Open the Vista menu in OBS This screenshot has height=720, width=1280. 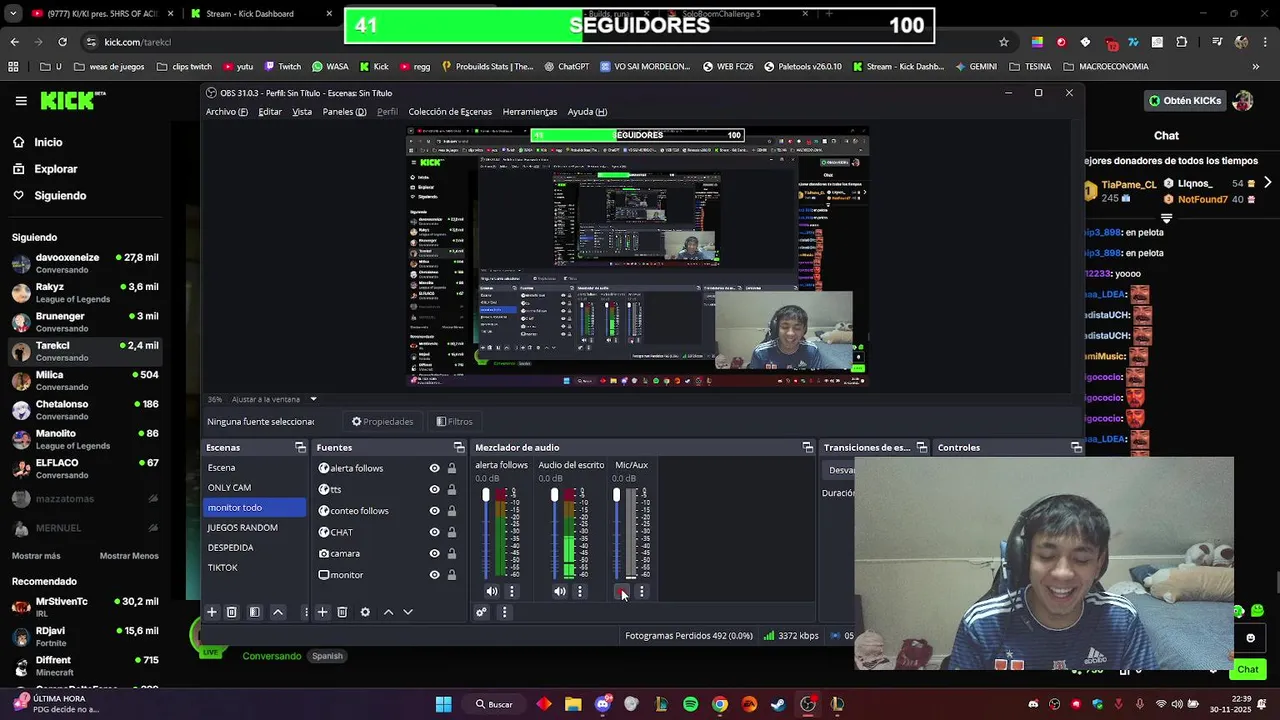pyautogui.click(x=302, y=112)
